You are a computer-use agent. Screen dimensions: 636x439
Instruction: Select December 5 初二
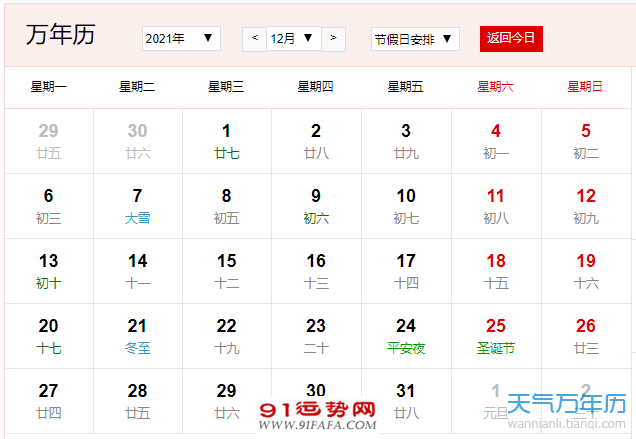click(x=586, y=141)
